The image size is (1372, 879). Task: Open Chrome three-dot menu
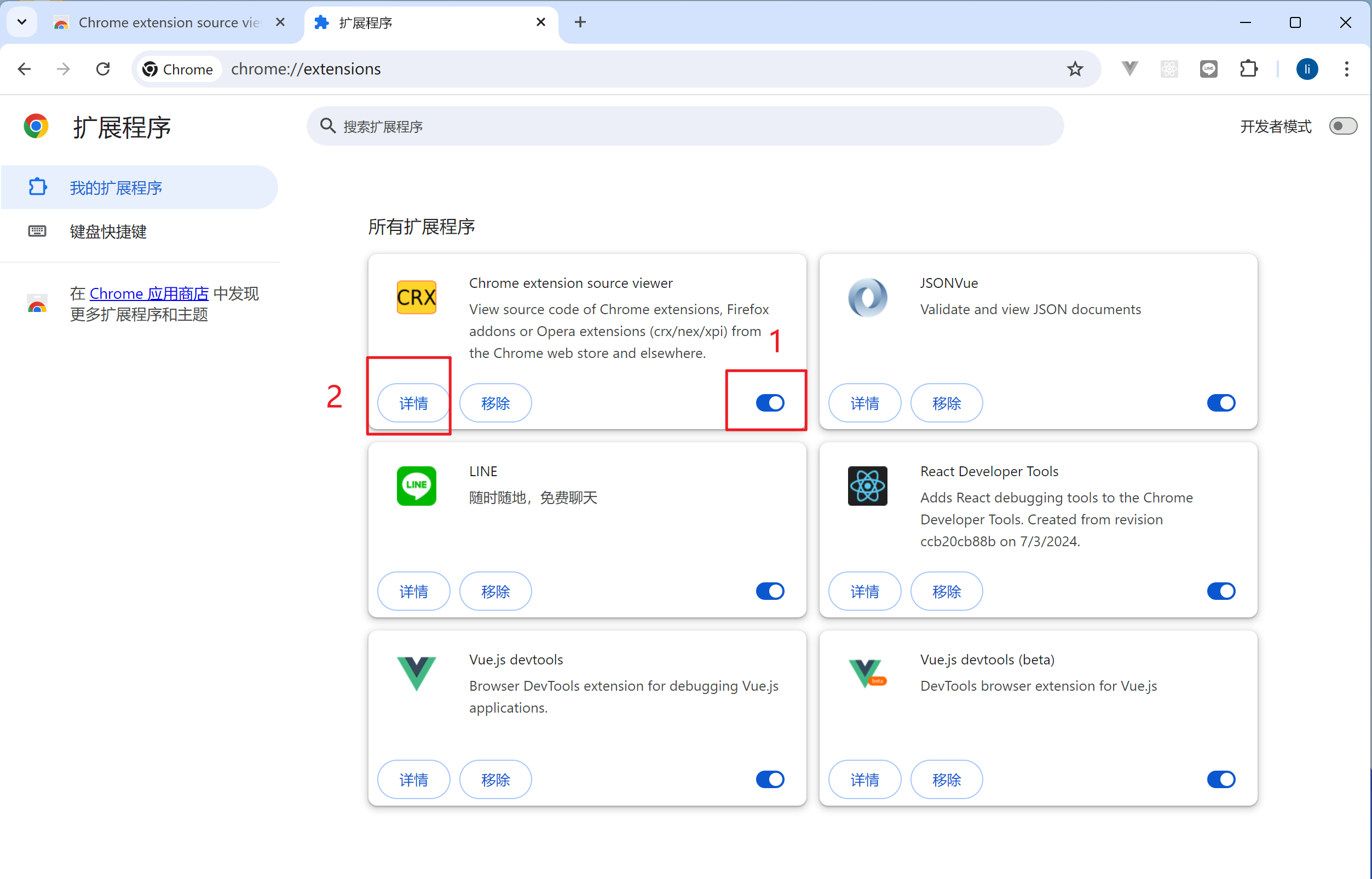[1346, 69]
